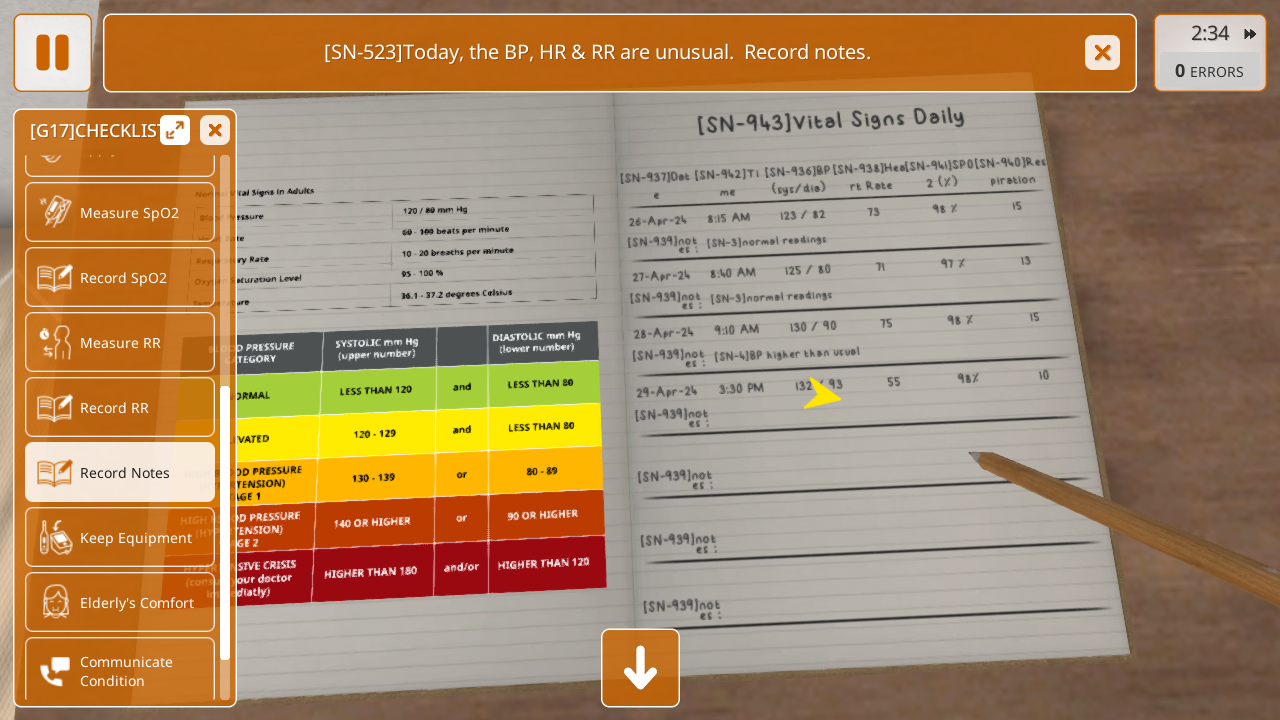Click the Record SpO2 notebook icon
The height and width of the screenshot is (720, 1280).
point(54,278)
